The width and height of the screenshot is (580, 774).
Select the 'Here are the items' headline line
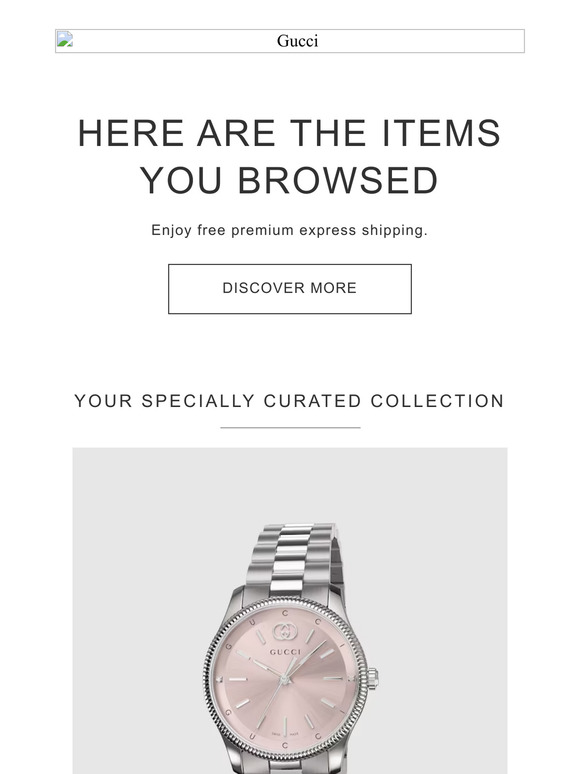[290, 133]
